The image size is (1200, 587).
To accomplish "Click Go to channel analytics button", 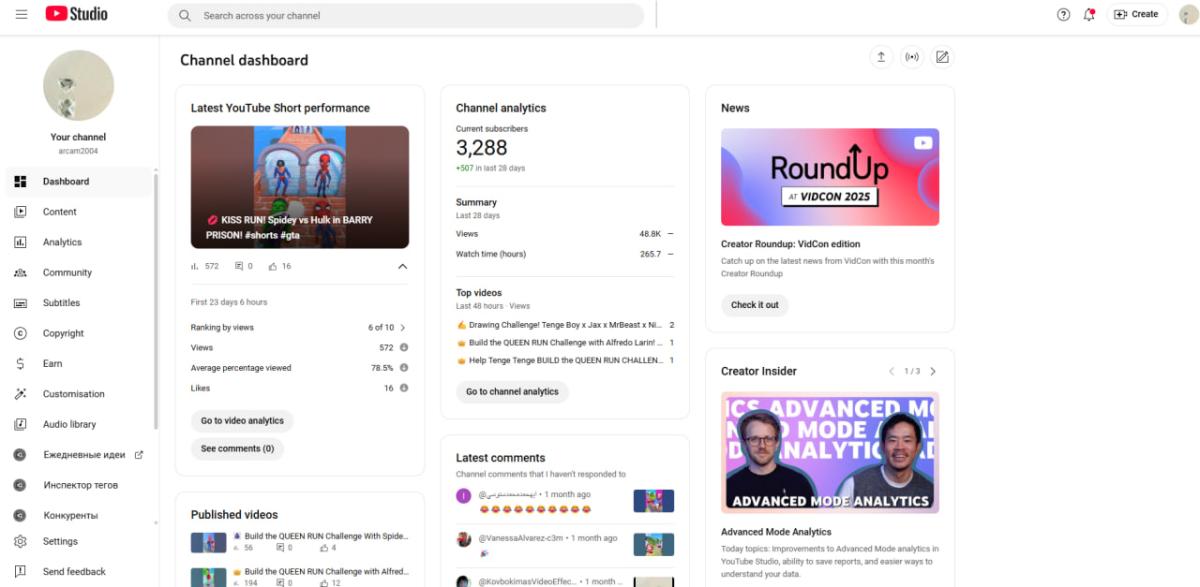I will 512,392.
